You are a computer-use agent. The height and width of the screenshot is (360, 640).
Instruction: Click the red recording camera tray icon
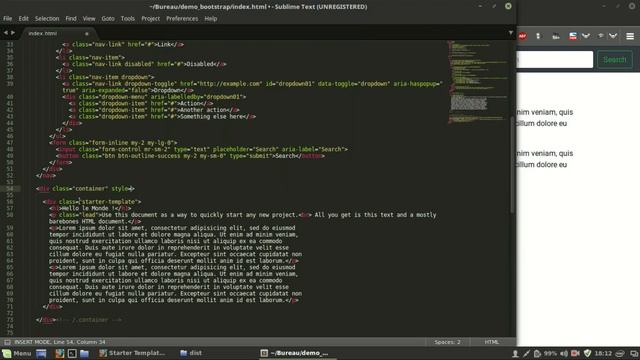576,353
